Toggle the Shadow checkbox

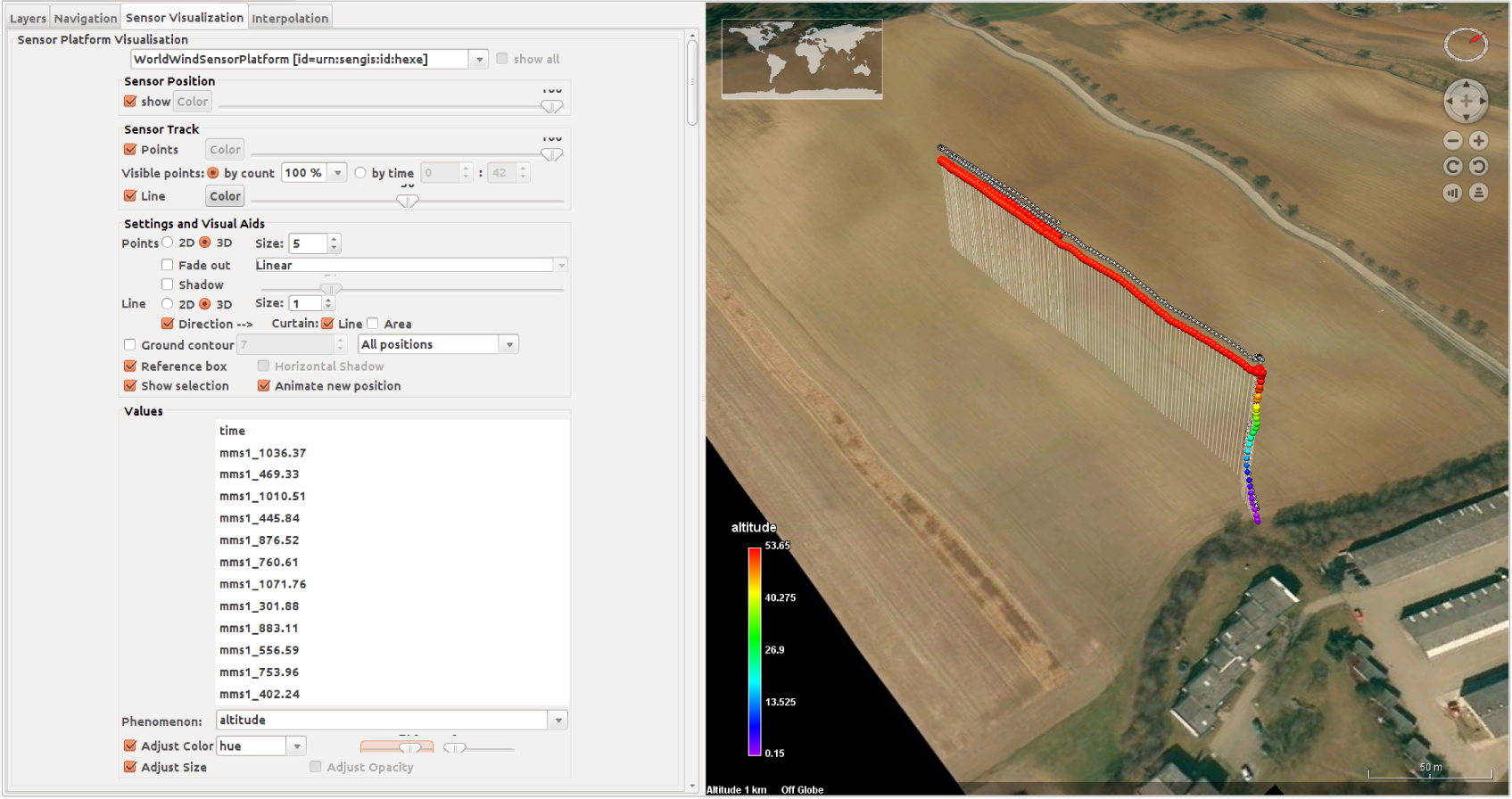coord(168,284)
